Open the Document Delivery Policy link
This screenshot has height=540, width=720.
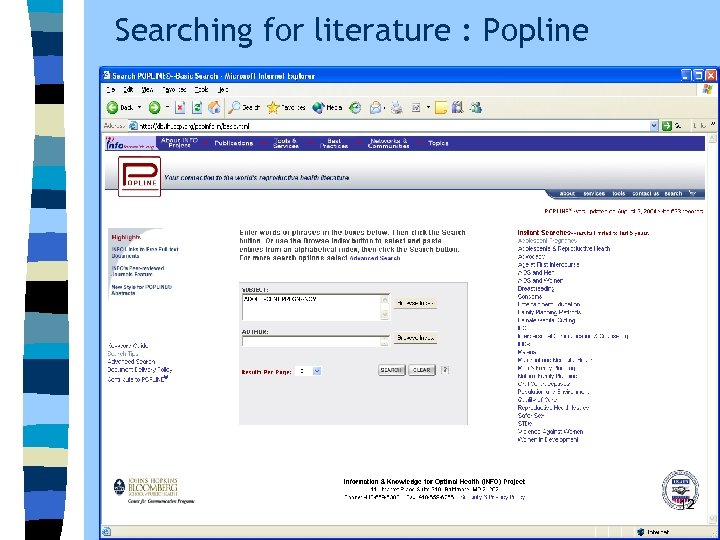pos(140,370)
